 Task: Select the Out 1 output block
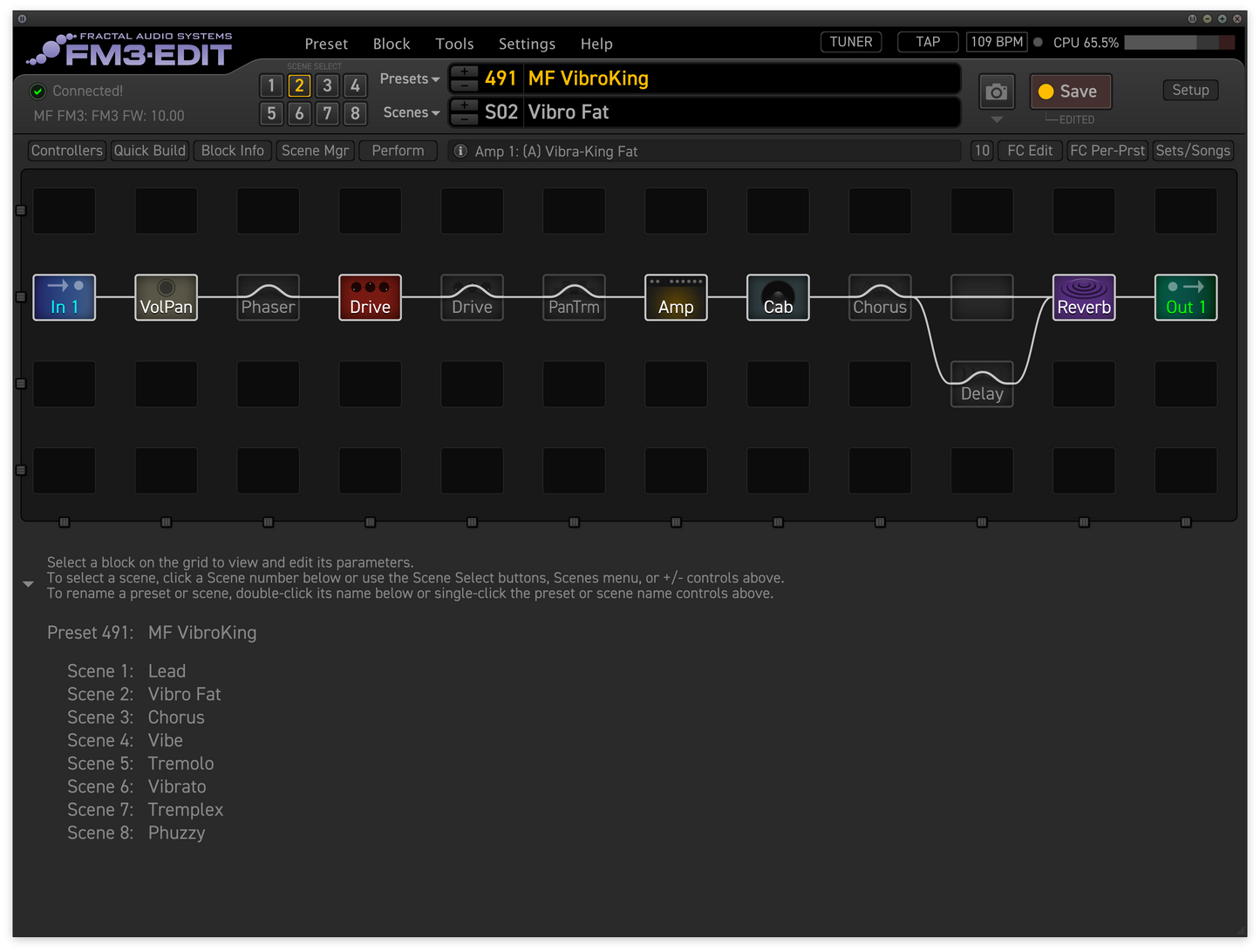(1186, 297)
